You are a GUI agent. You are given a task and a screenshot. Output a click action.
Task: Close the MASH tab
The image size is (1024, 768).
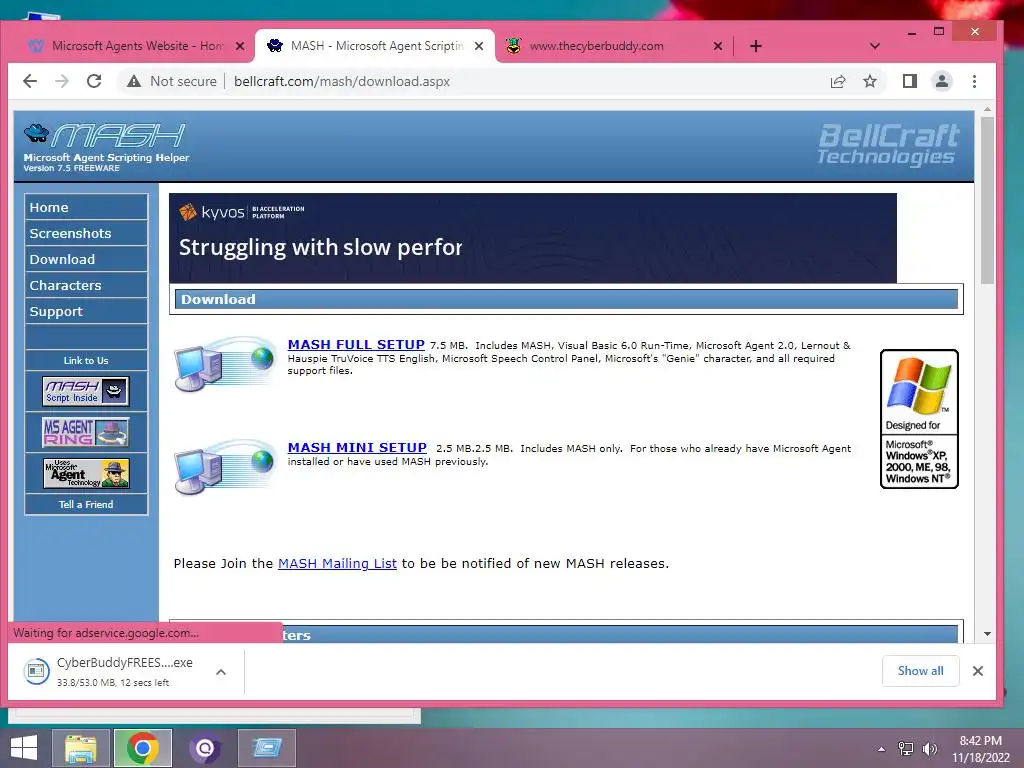pos(479,46)
